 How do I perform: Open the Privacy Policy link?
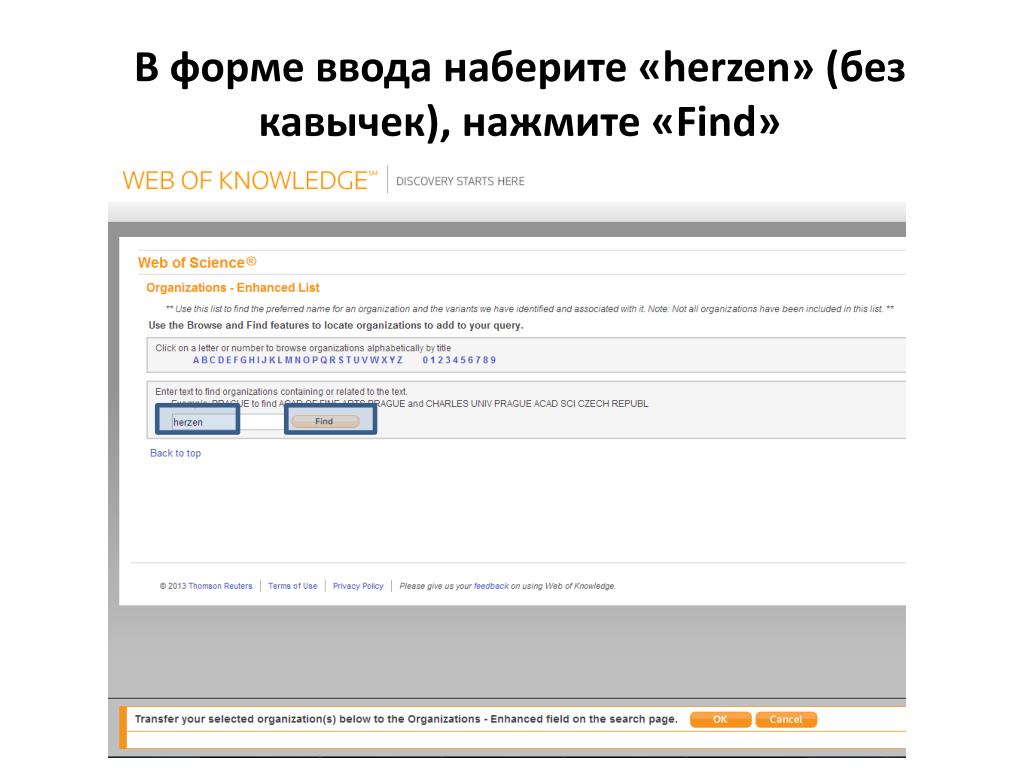pyautogui.click(x=358, y=586)
